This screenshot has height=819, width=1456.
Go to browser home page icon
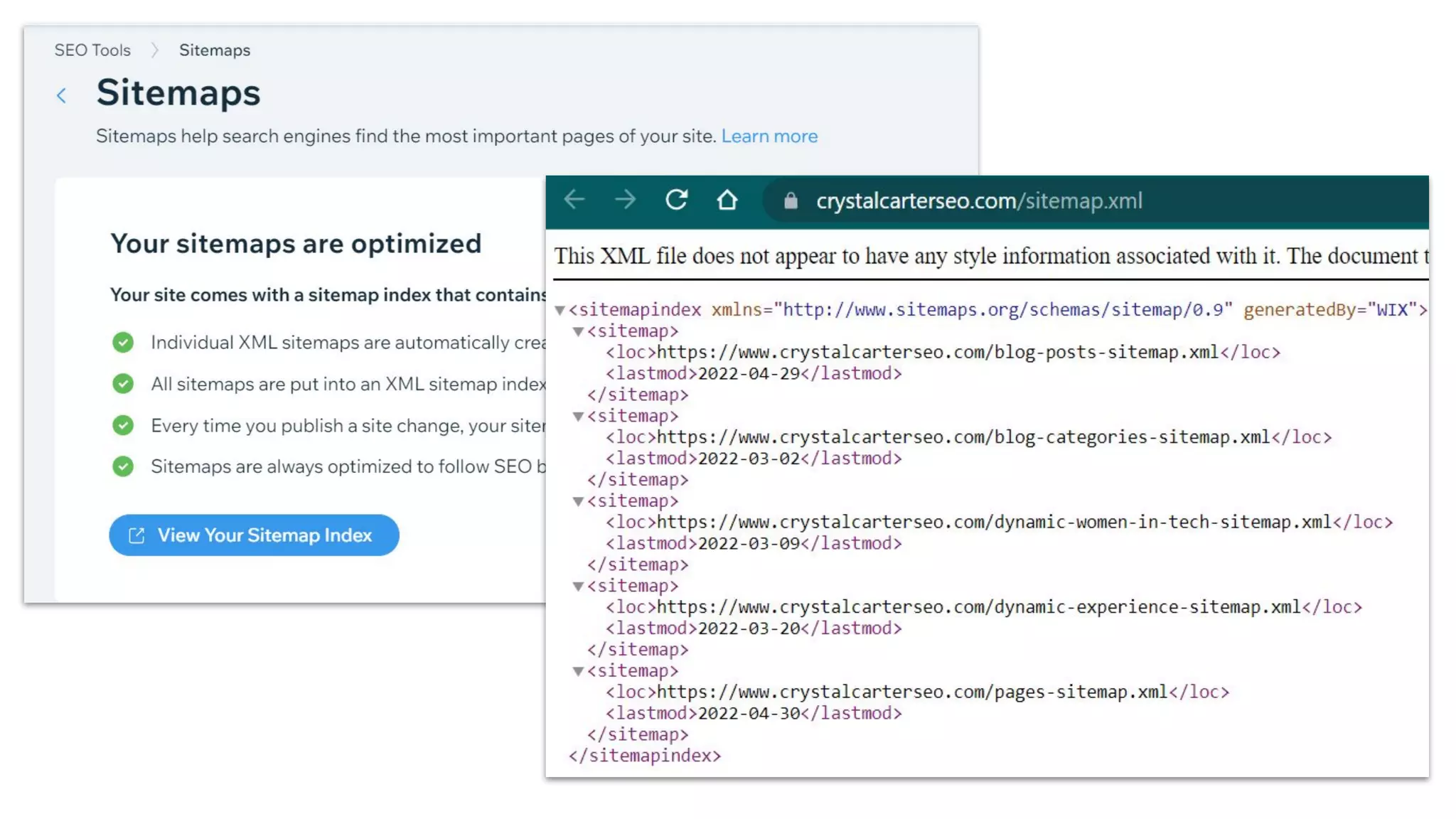727,200
